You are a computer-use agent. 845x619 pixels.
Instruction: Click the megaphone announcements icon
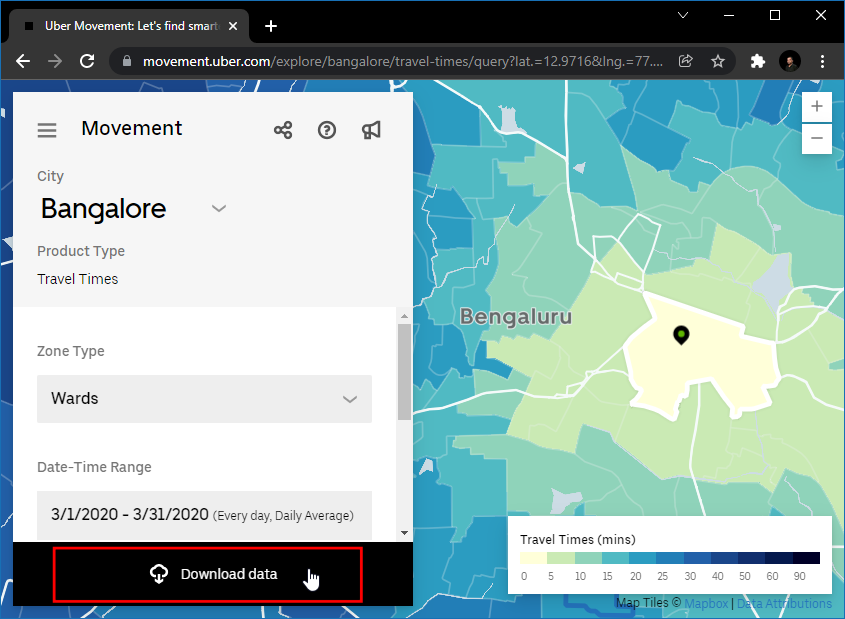(x=371, y=130)
